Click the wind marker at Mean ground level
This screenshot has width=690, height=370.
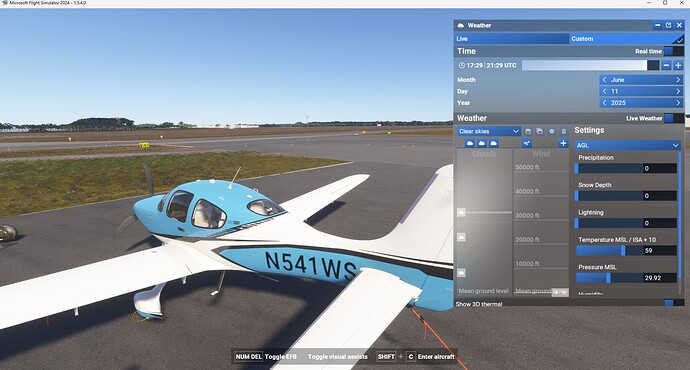coord(560,292)
